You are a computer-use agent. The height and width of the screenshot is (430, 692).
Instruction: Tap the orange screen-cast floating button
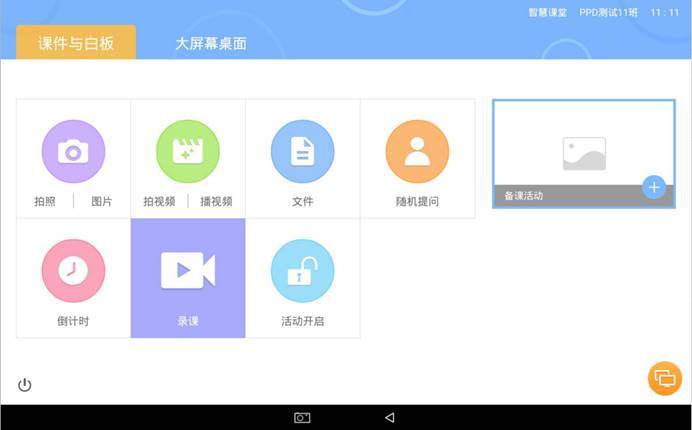coord(665,378)
